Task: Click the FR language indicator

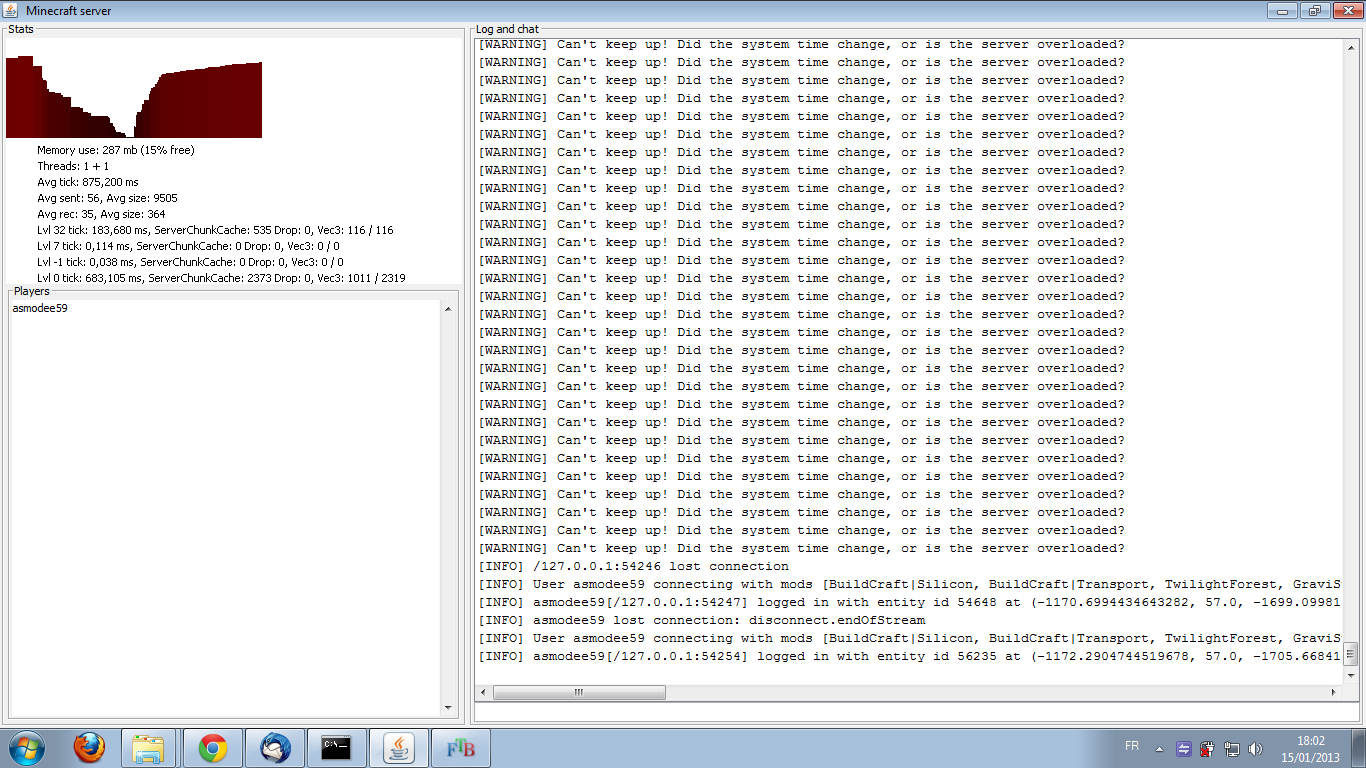Action: (x=1132, y=747)
